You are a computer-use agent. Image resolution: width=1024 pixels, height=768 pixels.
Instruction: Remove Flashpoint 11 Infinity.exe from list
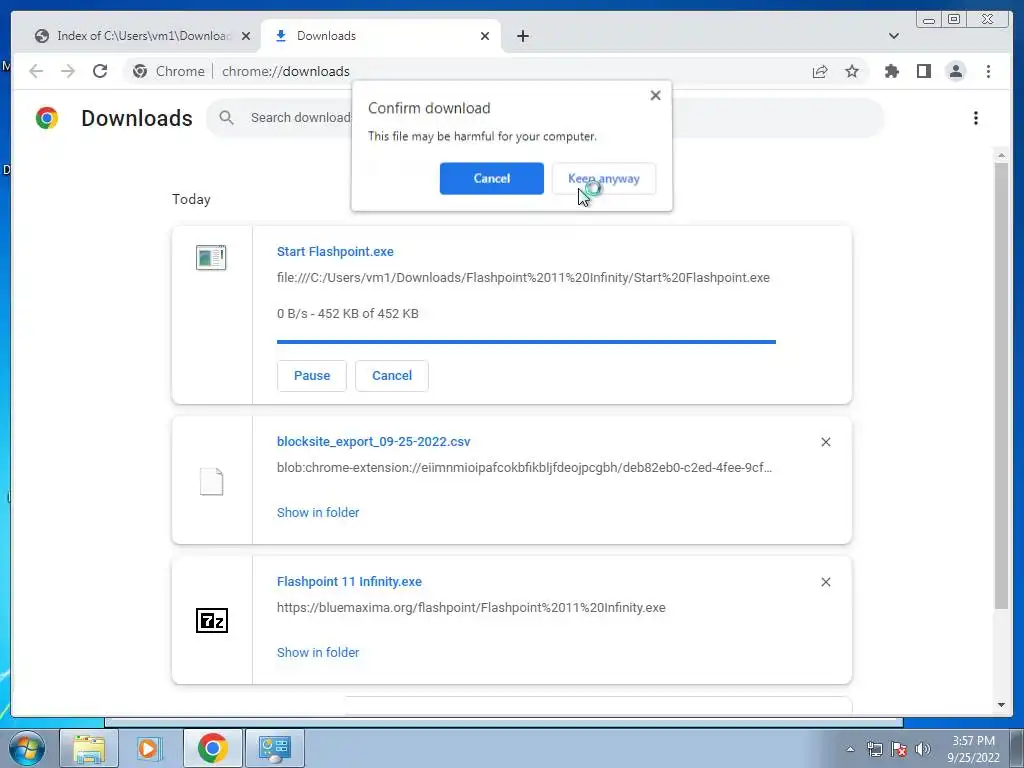click(825, 582)
